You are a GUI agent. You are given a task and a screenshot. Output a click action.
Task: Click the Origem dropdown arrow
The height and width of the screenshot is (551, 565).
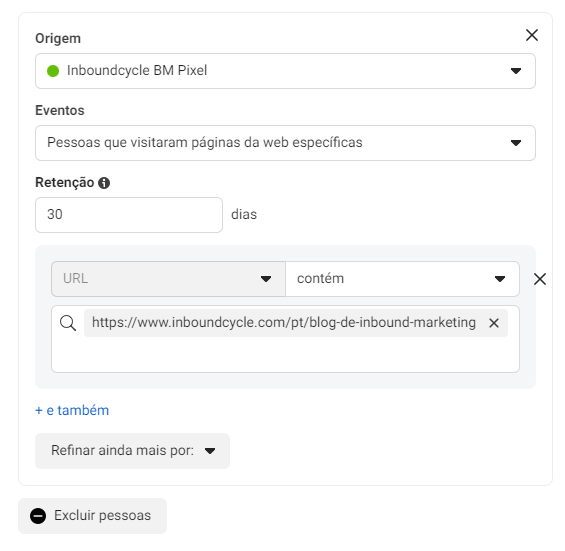[516, 71]
